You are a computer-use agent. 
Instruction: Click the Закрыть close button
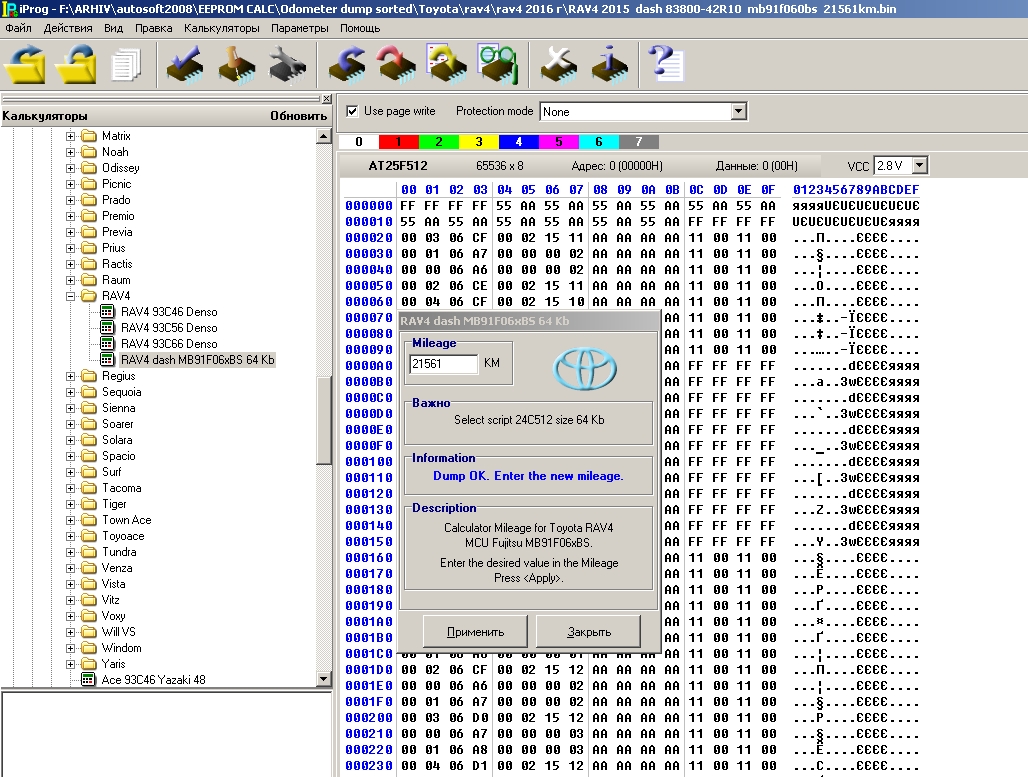(x=588, y=631)
